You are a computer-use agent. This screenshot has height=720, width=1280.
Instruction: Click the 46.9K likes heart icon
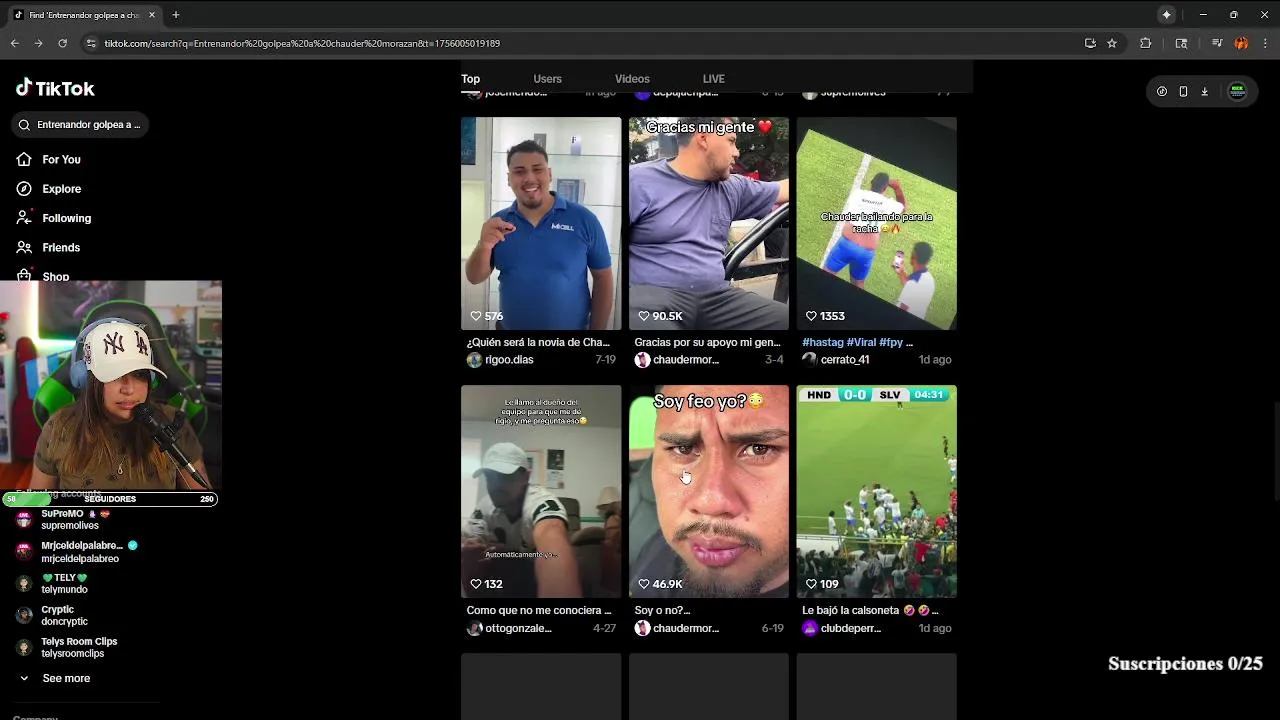(644, 584)
